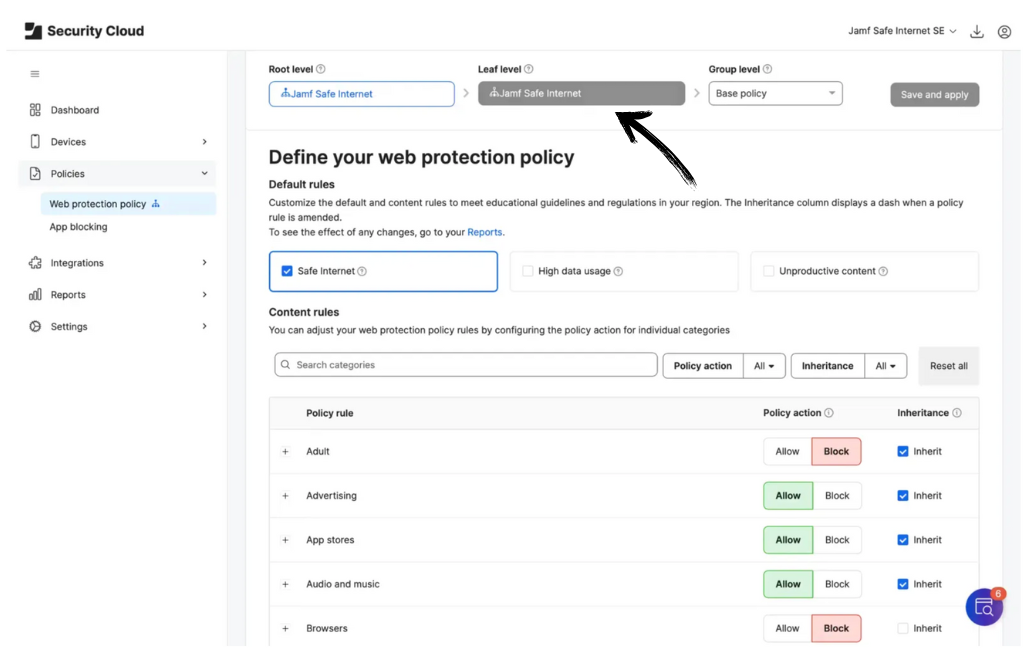Open the search help widget bottom right
This screenshot has width=1024, height=653.
tap(984, 607)
